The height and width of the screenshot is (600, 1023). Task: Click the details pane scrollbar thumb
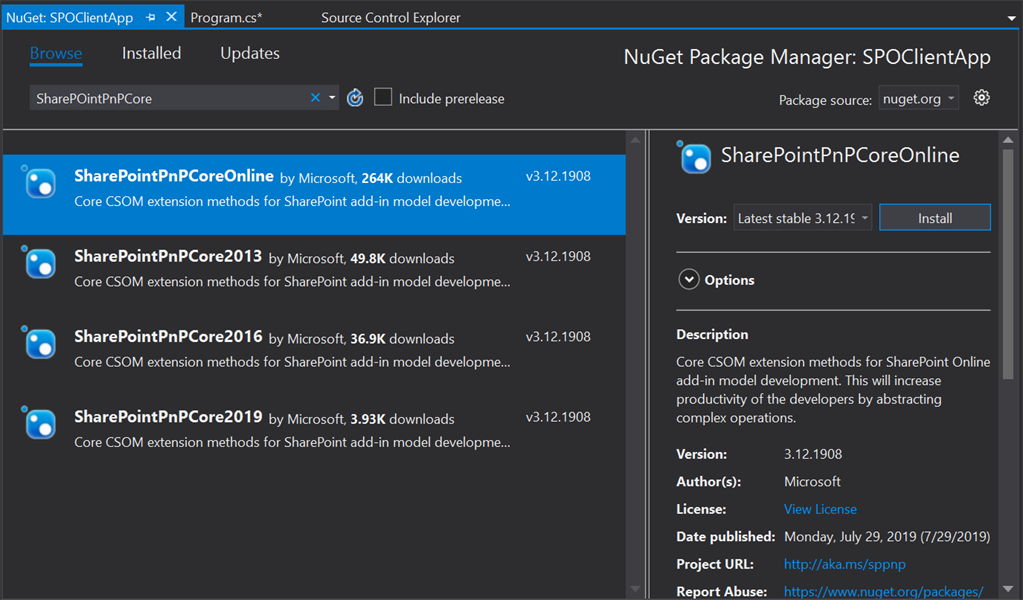(x=1008, y=264)
